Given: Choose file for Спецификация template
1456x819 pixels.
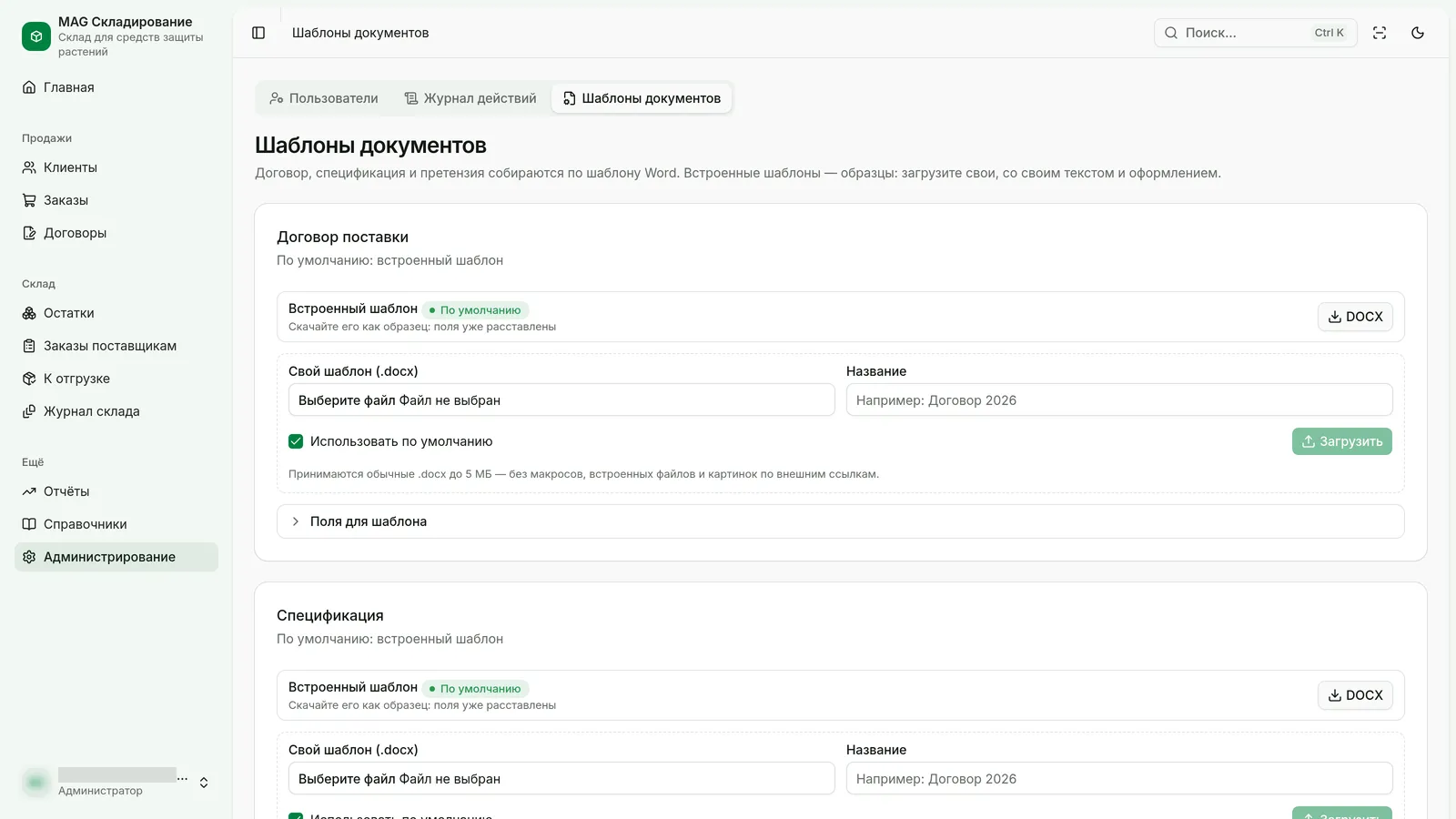Looking at the screenshot, I should [561, 779].
